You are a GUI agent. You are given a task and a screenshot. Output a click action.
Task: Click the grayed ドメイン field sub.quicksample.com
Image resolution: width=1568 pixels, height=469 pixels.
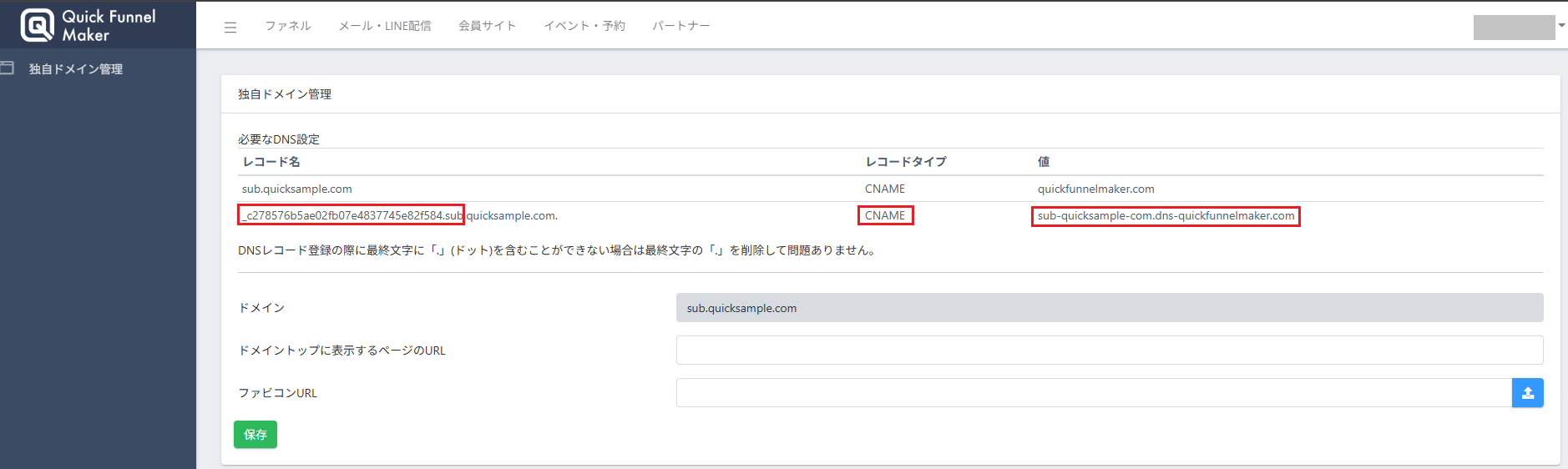click(1109, 308)
